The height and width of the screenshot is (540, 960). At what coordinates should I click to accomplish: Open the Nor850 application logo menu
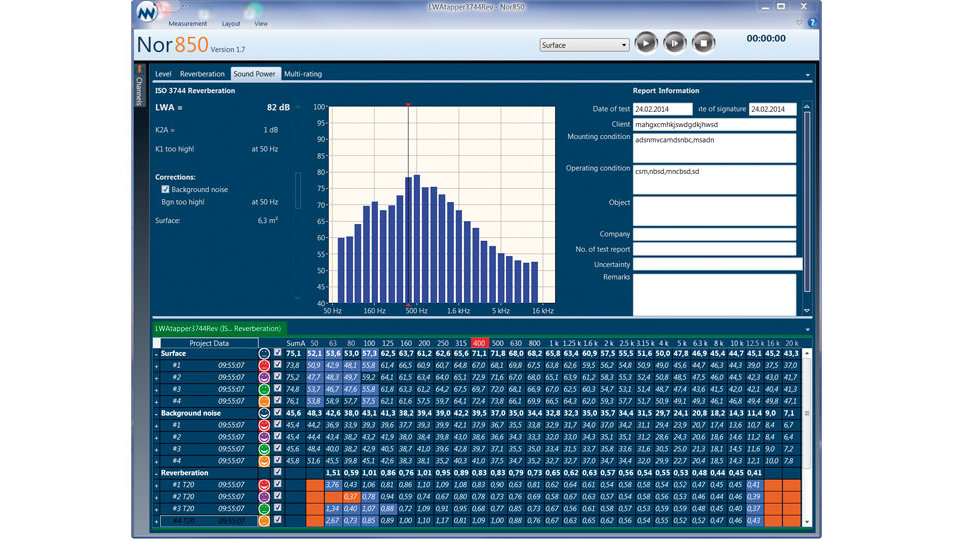tap(147, 12)
